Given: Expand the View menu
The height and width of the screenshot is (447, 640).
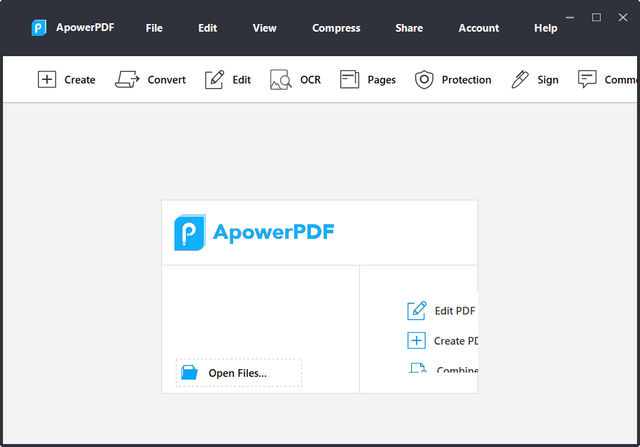Looking at the screenshot, I should click(x=264, y=28).
